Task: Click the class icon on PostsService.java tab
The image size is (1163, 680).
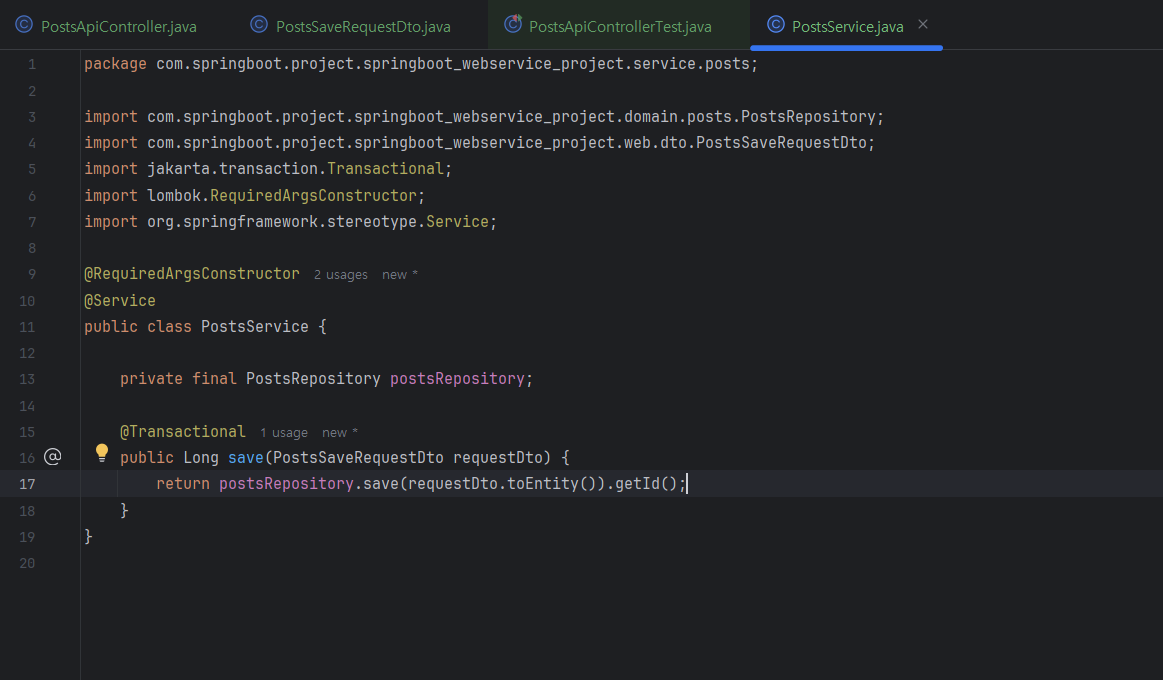Action: (x=776, y=24)
